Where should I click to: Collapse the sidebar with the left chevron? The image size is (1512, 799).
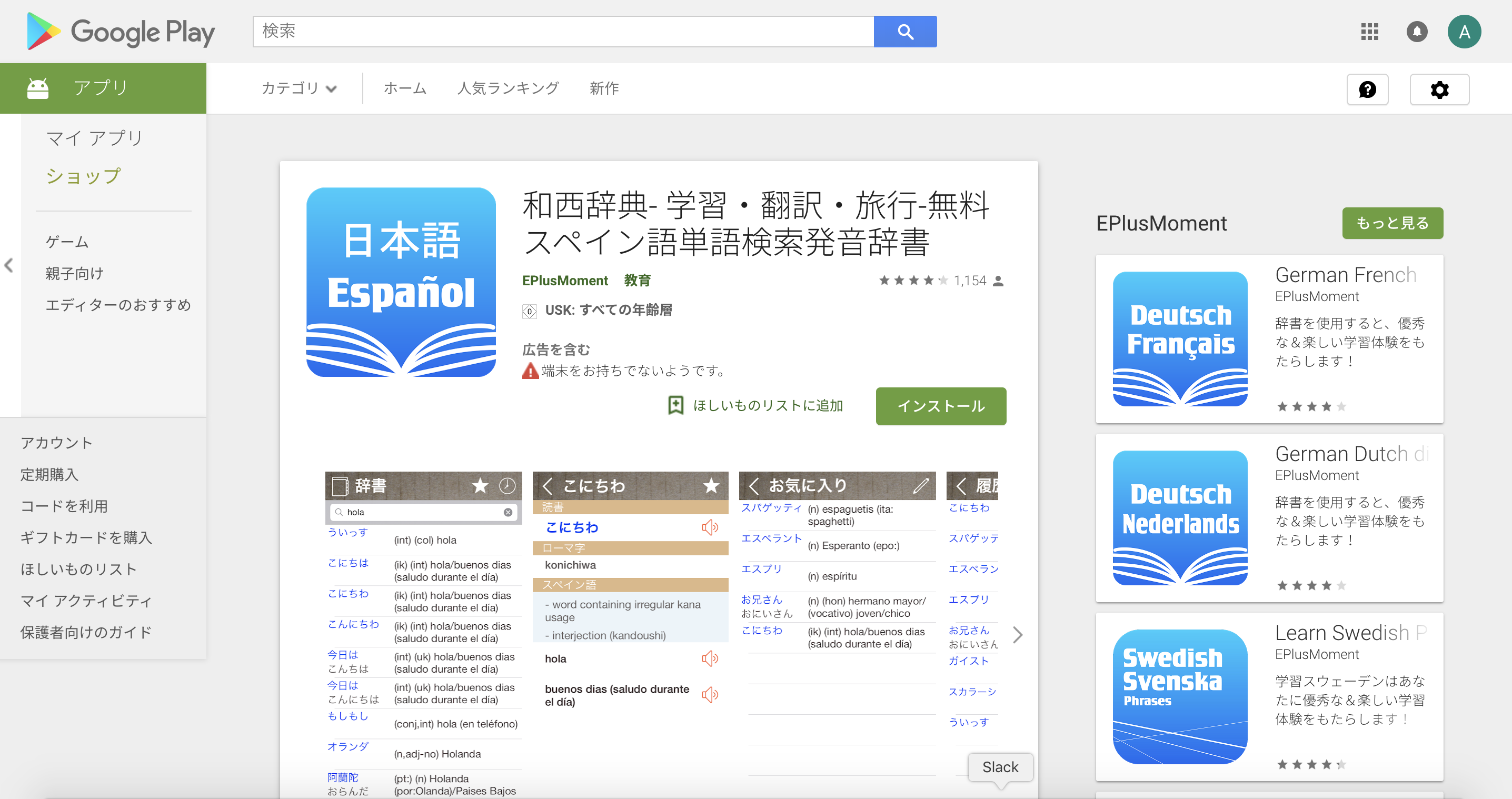[9, 265]
